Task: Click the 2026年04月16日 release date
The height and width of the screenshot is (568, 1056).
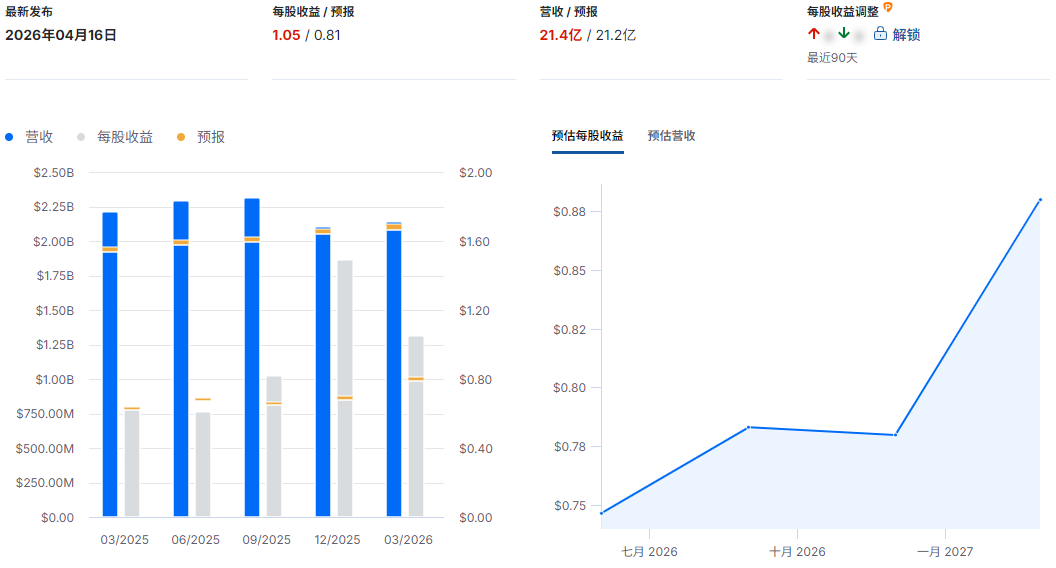Action: 61,35
